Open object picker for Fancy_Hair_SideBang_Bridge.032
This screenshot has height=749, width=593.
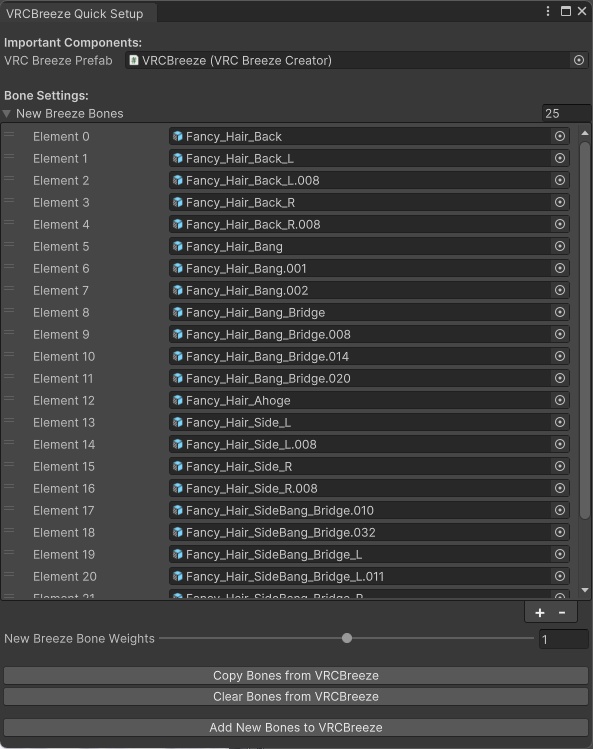pyautogui.click(x=560, y=532)
